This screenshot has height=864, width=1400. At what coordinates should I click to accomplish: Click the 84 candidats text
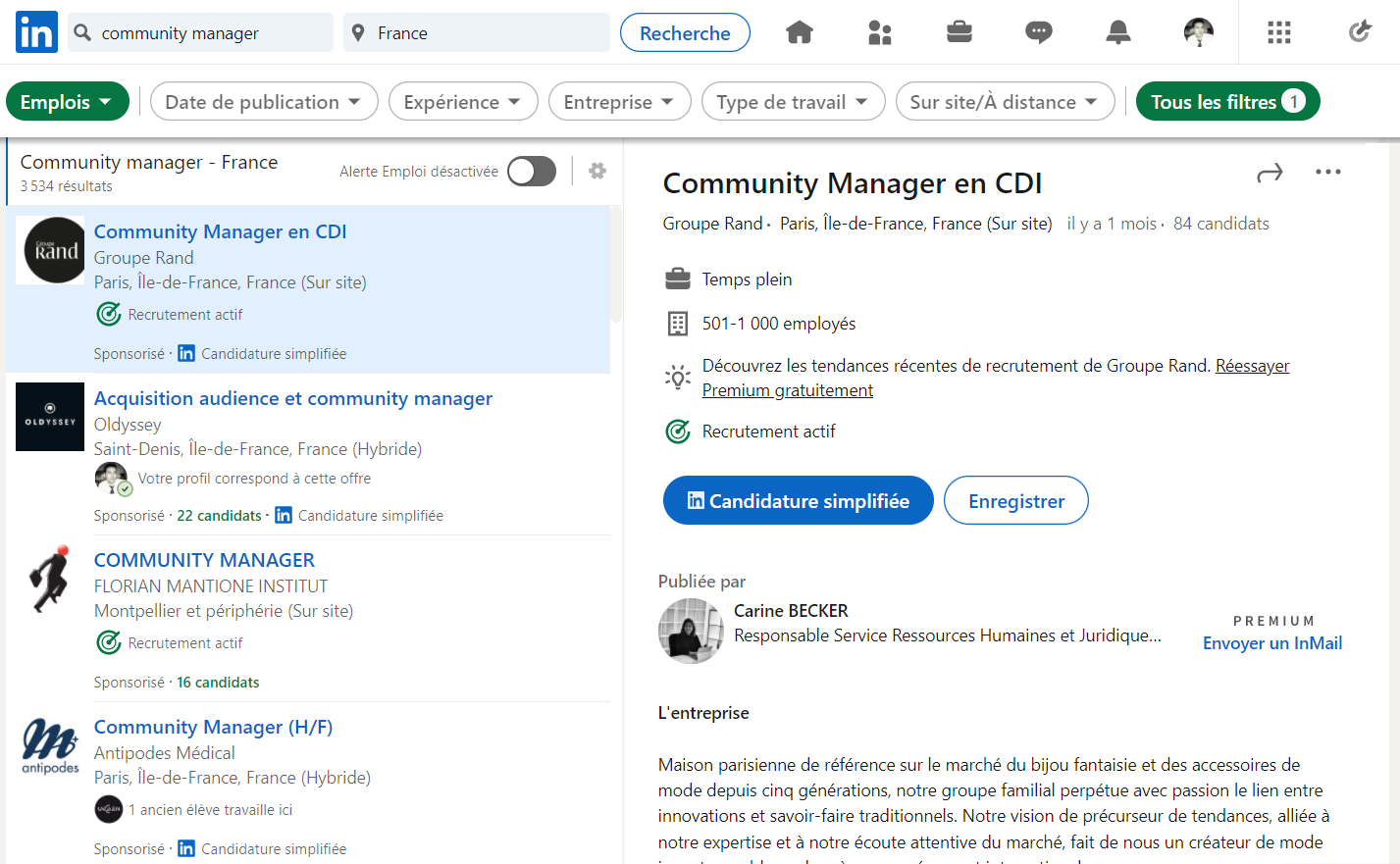click(1221, 224)
